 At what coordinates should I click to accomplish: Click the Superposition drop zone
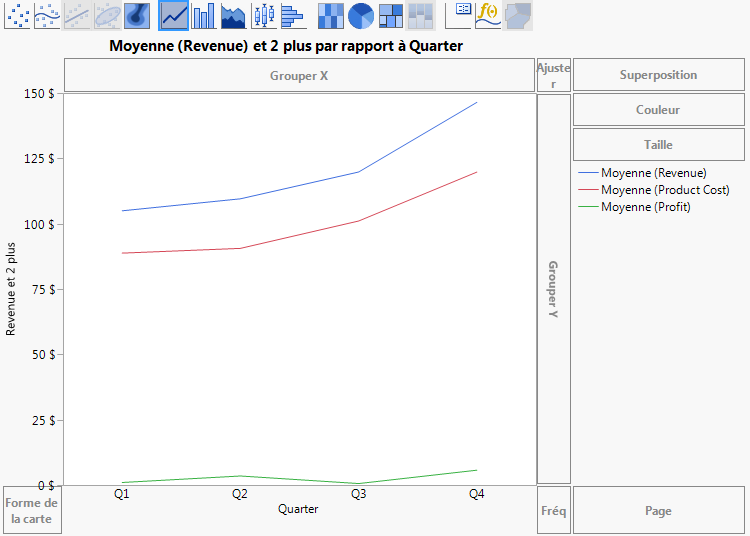[x=659, y=75]
